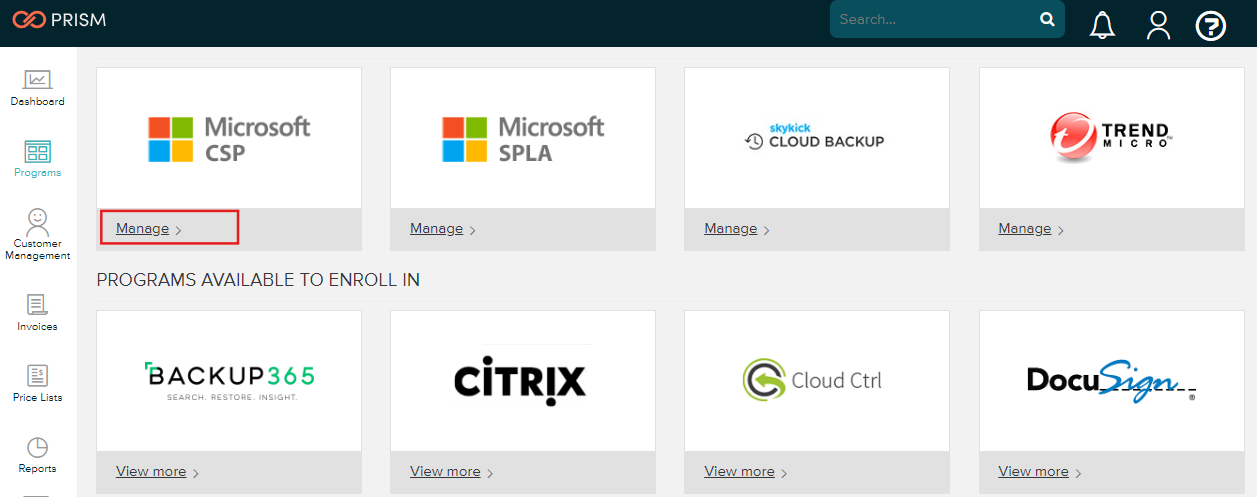Click the Dashboard chart icon
This screenshot has height=497, width=1257.
coord(38,80)
